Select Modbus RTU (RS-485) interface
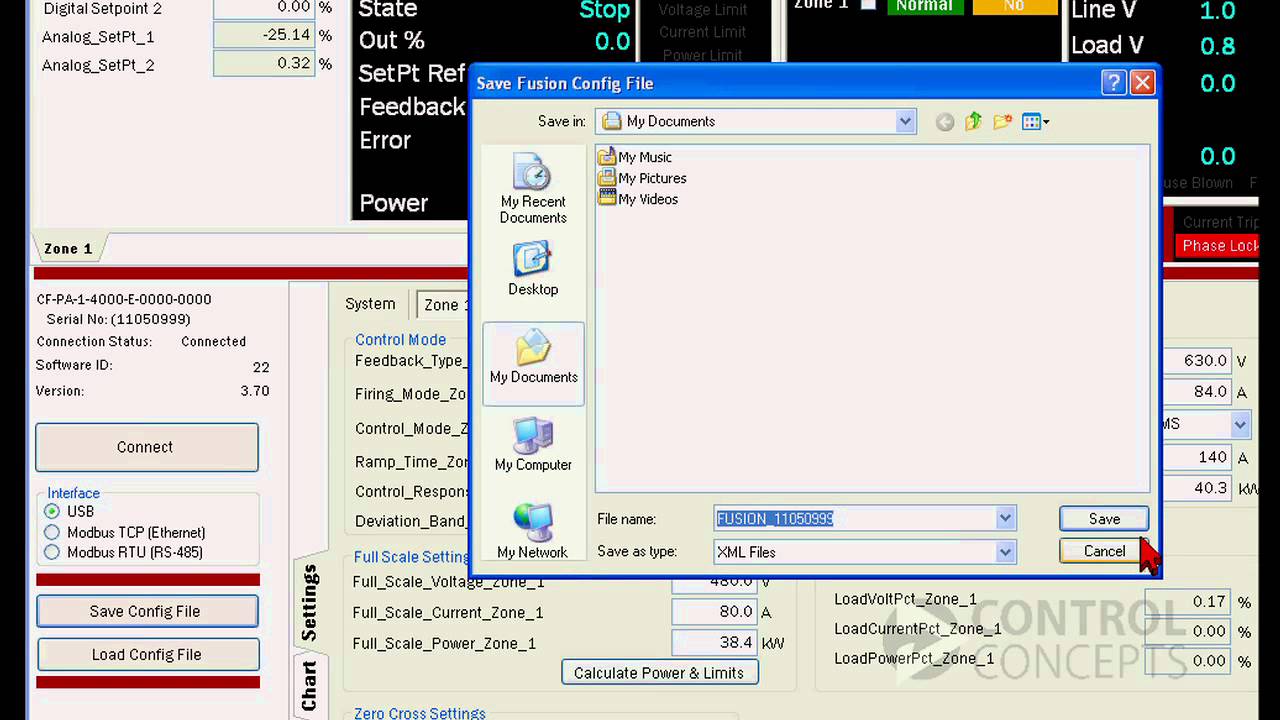This screenshot has height=720, width=1280. pos(52,552)
